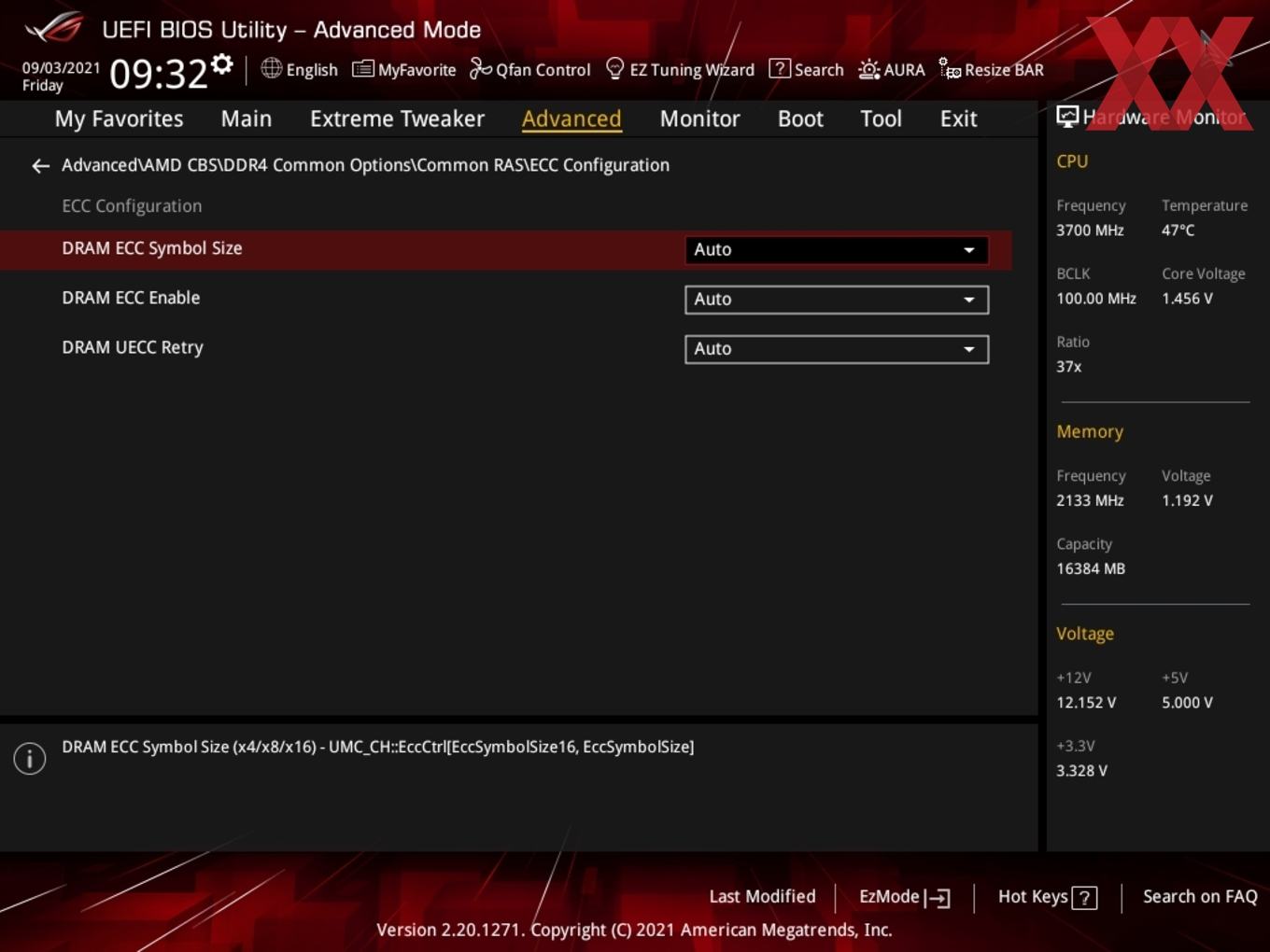The width and height of the screenshot is (1270, 952).
Task: Click the Version 2.20.1271 copyright text
Action: (634, 930)
